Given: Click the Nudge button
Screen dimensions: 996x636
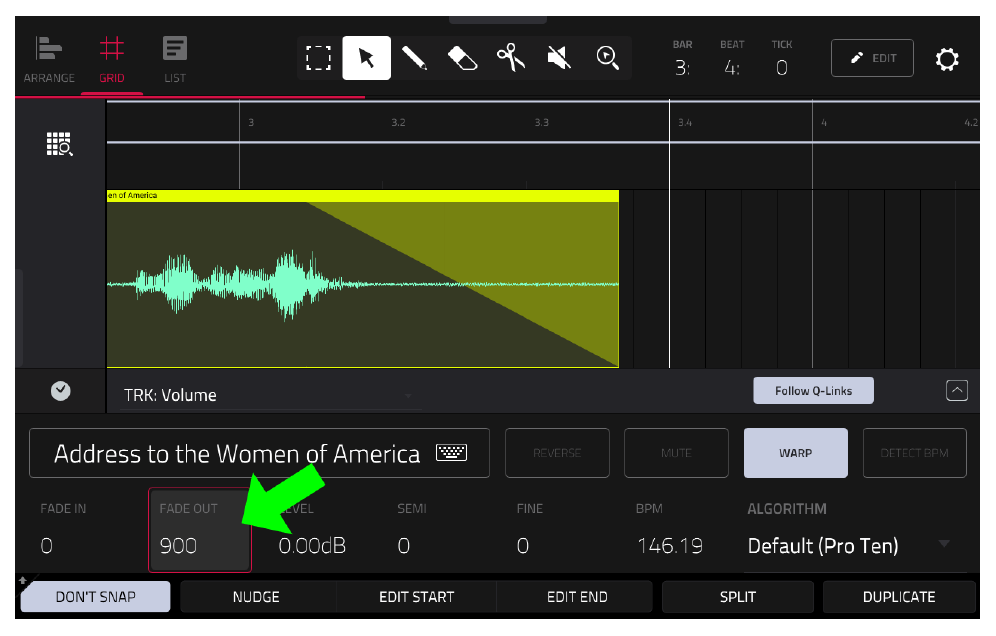Looking at the screenshot, I should coord(256,597).
